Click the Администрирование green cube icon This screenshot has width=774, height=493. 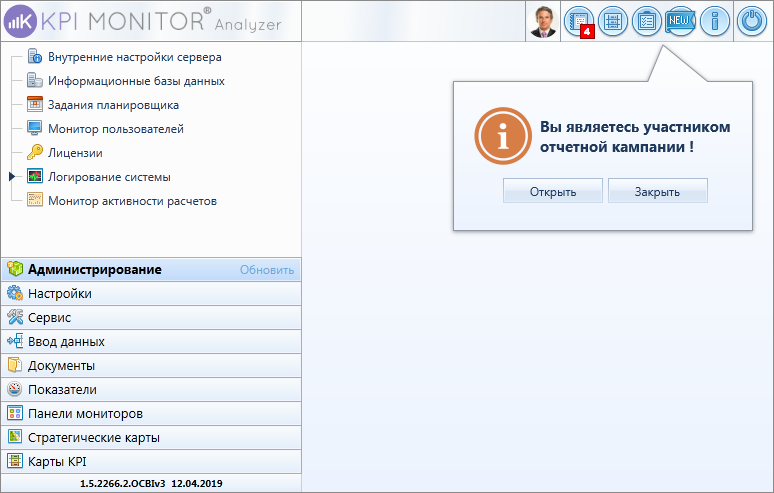coord(15,269)
